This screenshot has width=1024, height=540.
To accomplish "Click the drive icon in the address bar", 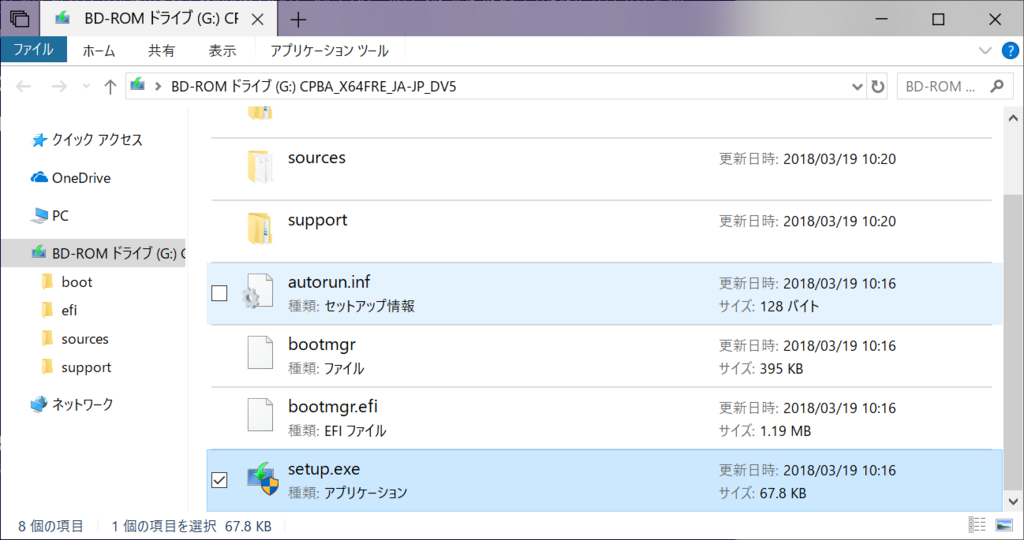I will [138, 85].
